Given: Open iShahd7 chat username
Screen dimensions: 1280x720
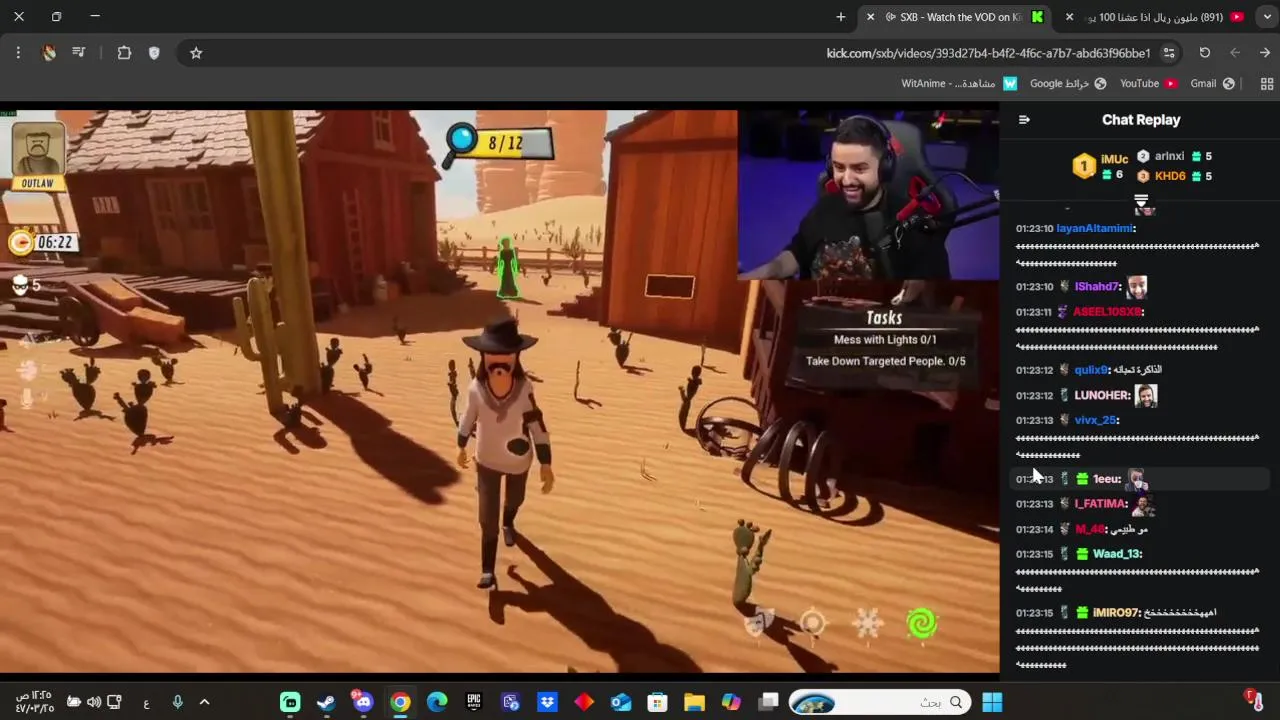Looking at the screenshot, I should [x=1098, y=287].
